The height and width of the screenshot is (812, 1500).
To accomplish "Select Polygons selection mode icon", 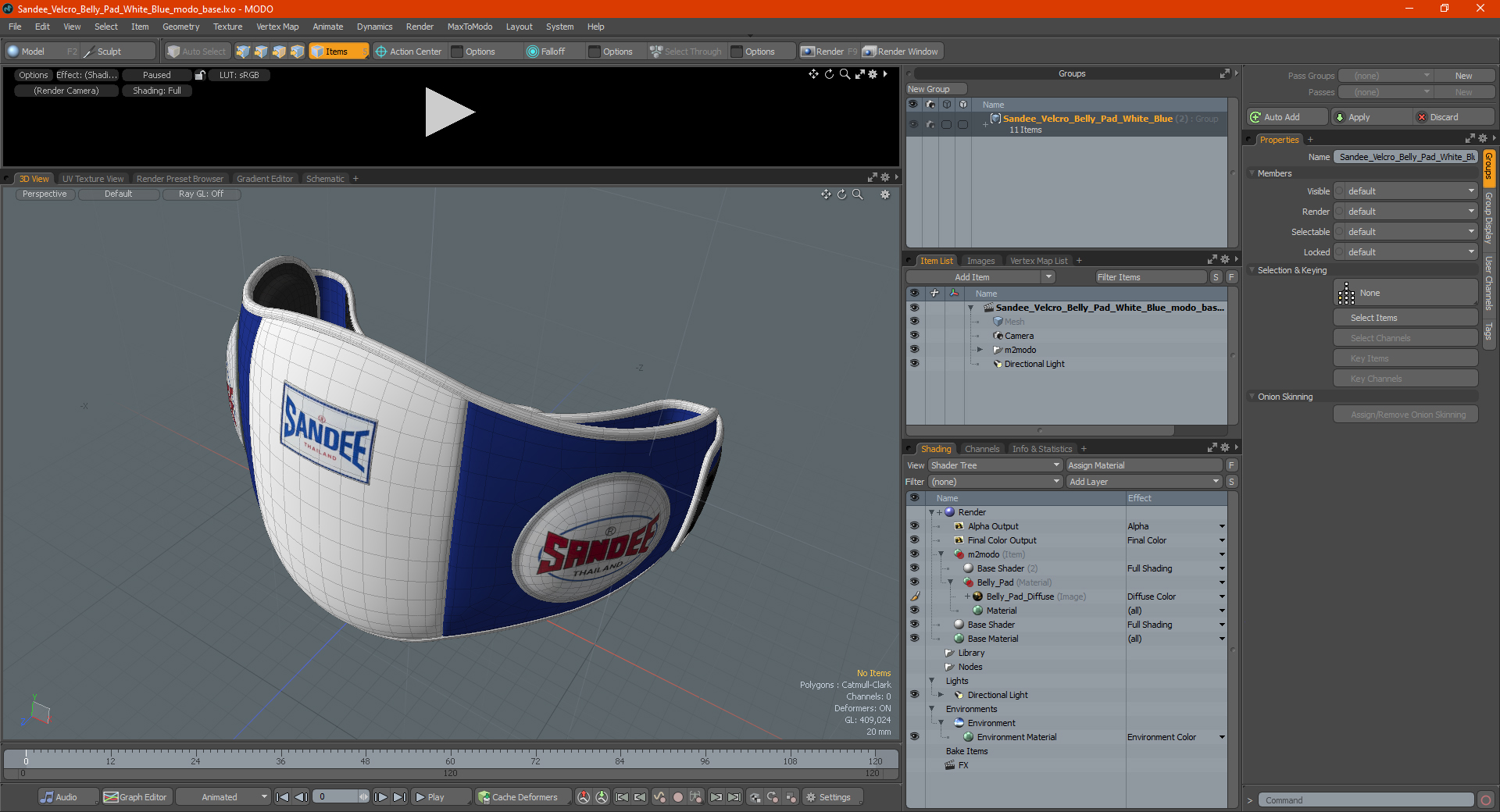I will pos(279,52).
